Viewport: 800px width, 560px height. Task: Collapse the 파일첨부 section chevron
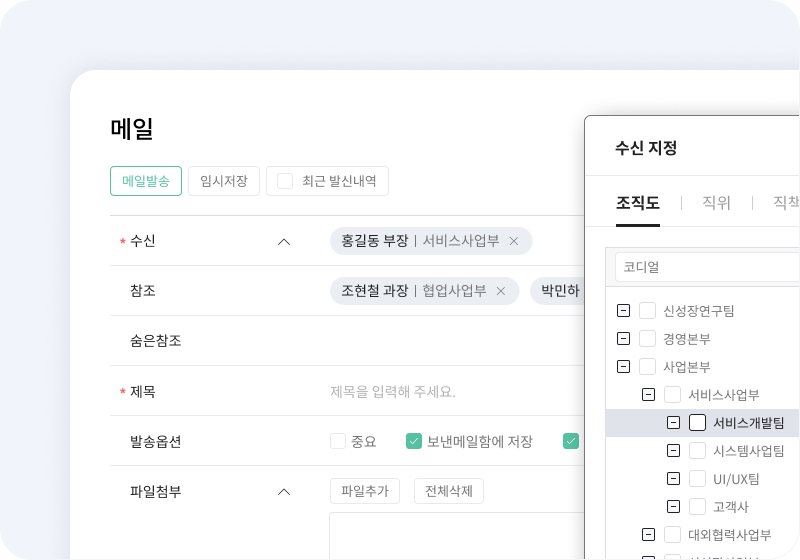[283, 491]
